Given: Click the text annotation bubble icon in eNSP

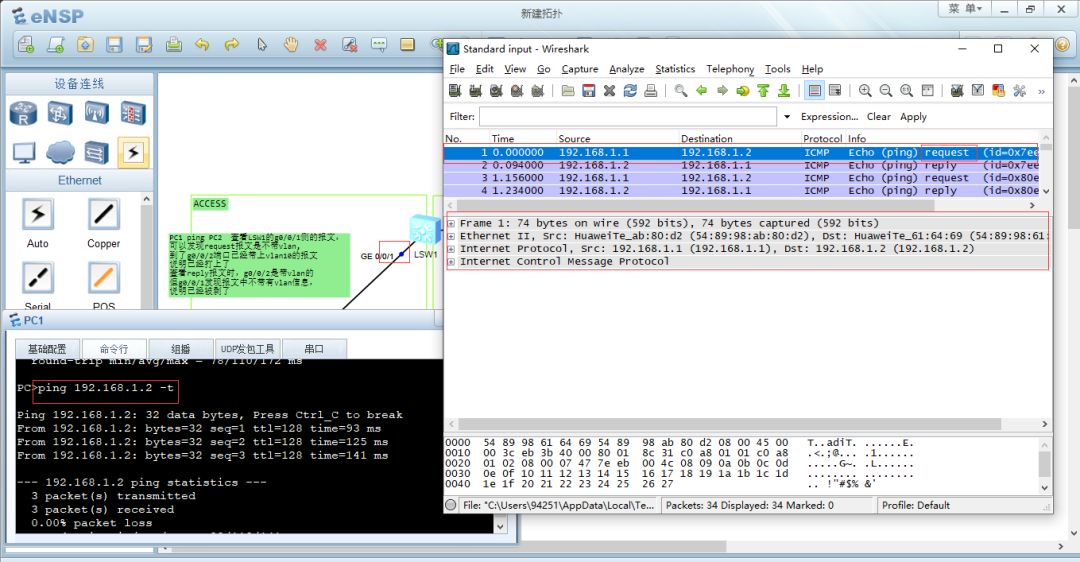Looking at the screenshot, I should [x=379, y=45].
